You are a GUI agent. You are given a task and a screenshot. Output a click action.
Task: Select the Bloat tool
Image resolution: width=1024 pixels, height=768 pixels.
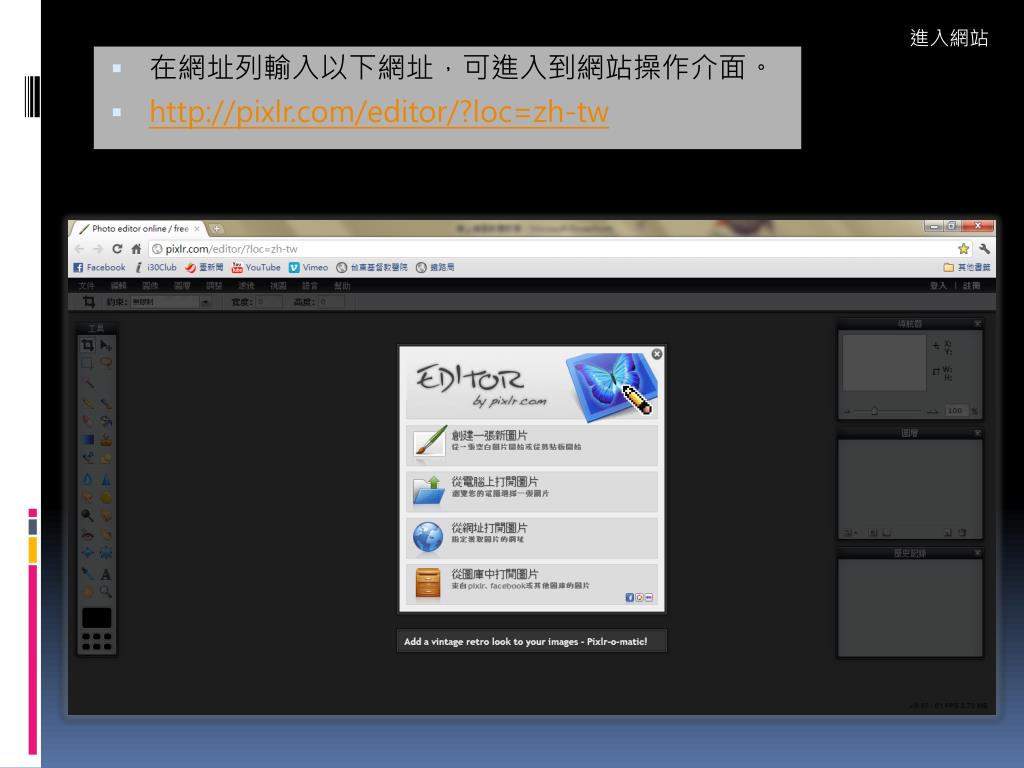pos(88,552)
